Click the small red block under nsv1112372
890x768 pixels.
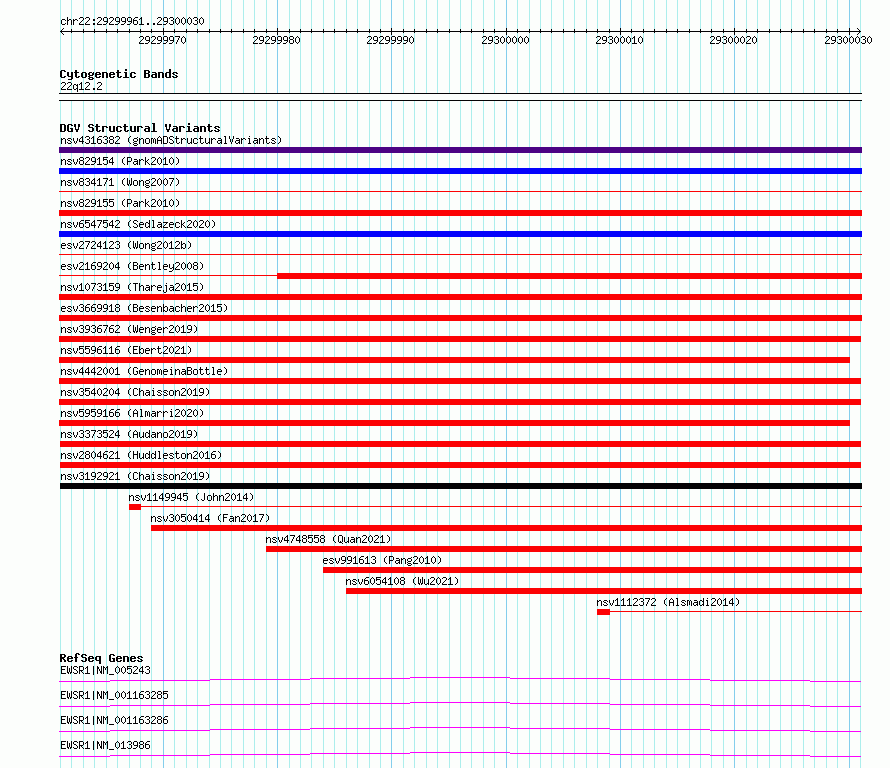point(603,612)
